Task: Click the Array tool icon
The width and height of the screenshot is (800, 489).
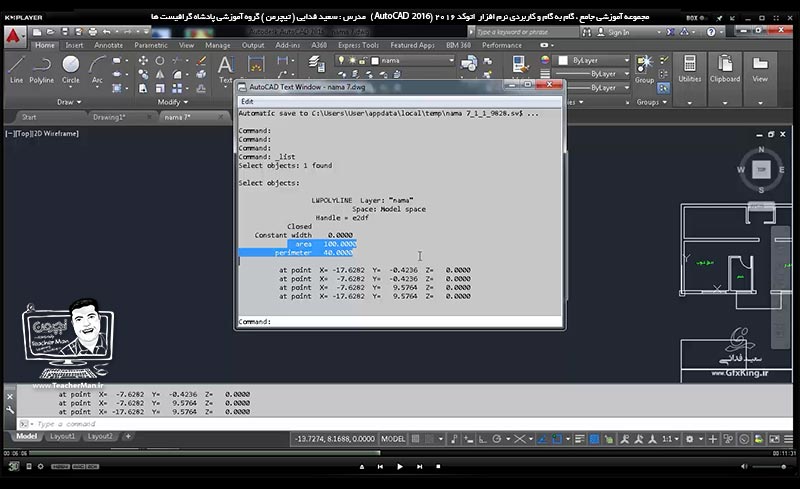Action: [177, 88]
